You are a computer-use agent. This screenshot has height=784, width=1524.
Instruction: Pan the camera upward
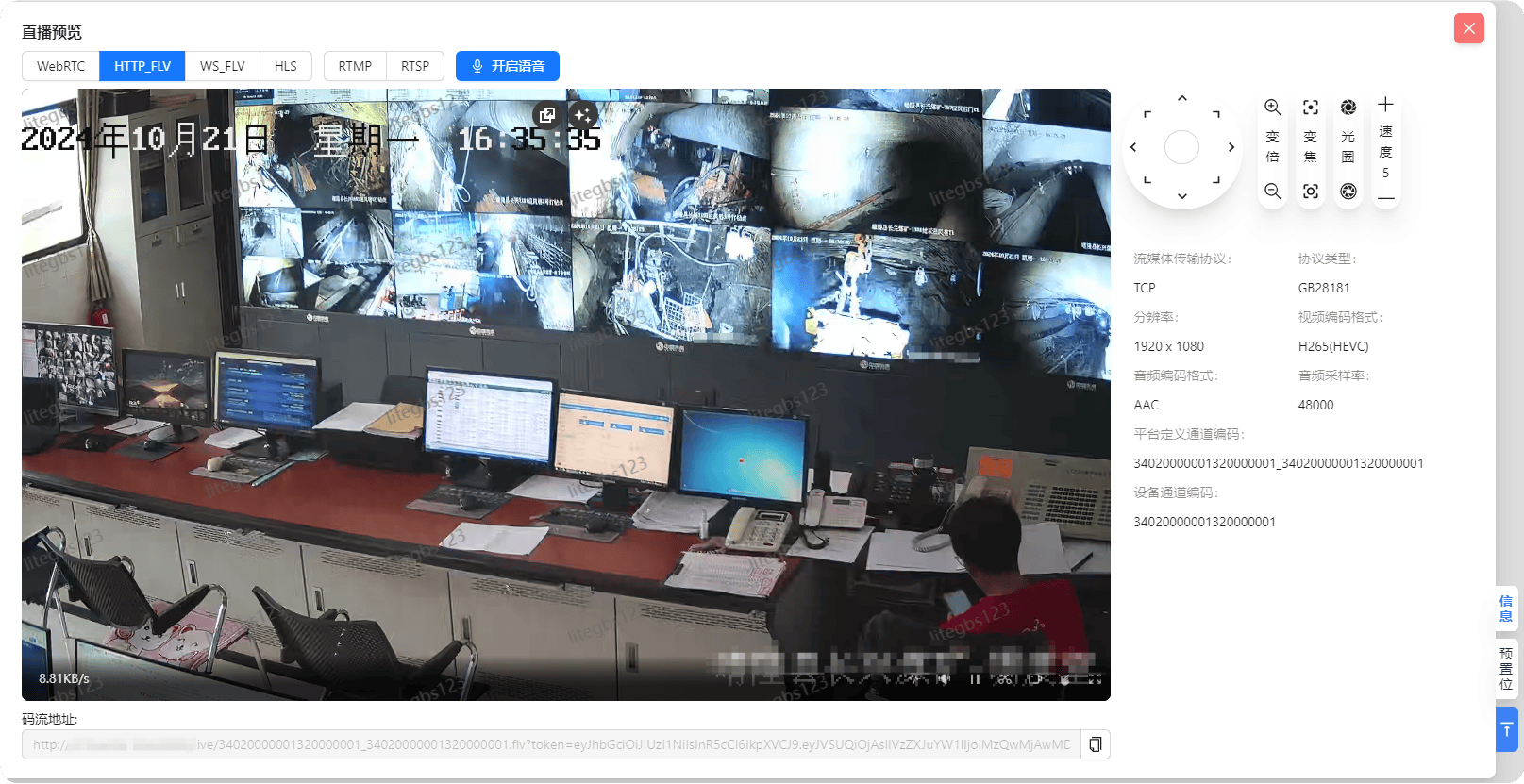1181,98
